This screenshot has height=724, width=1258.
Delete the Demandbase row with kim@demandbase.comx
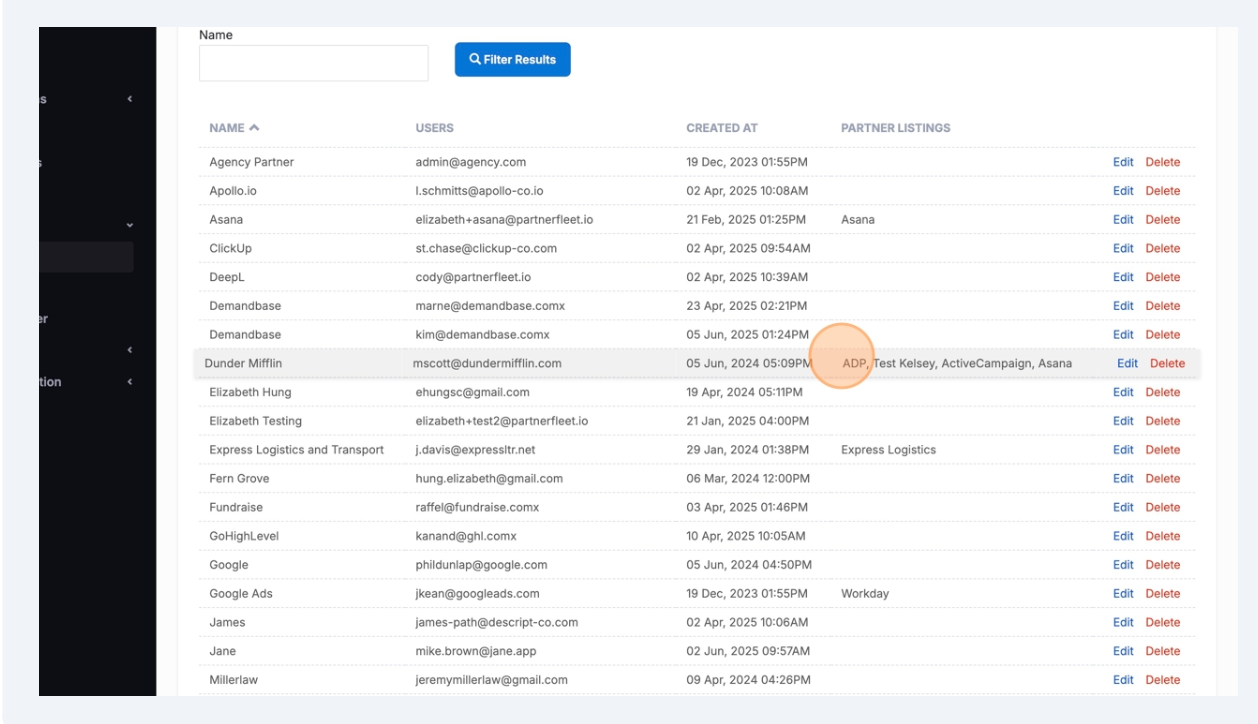click(1163, 335)
